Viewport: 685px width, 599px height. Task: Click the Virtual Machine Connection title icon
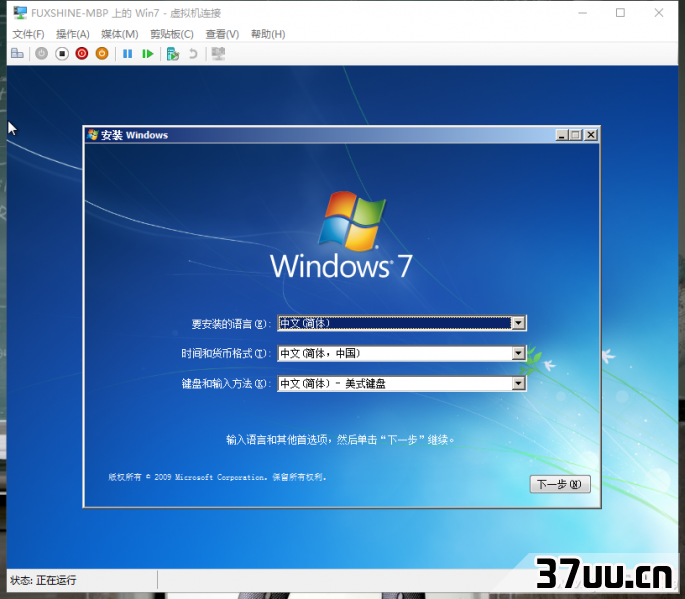tap(20, 13)
